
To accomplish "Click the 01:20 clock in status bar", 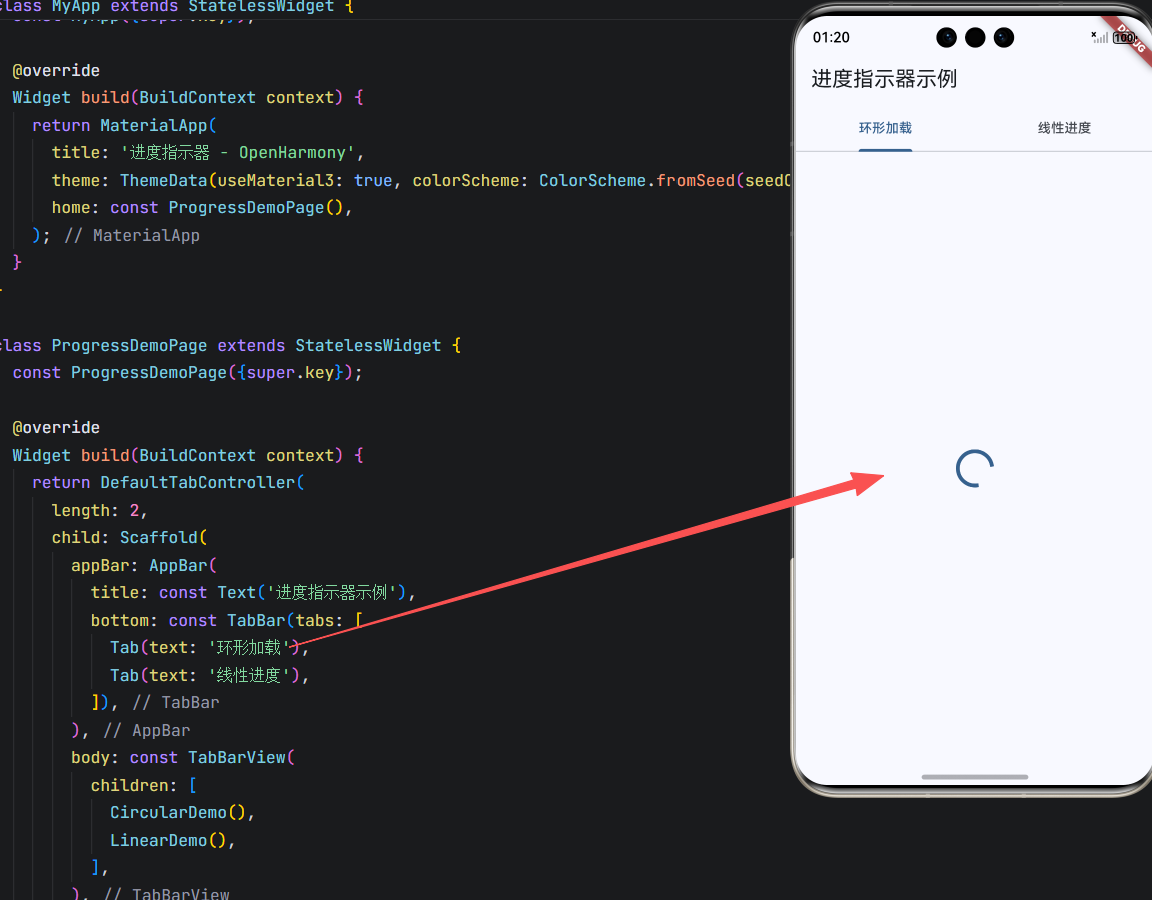I will click(x=831, y=37).
